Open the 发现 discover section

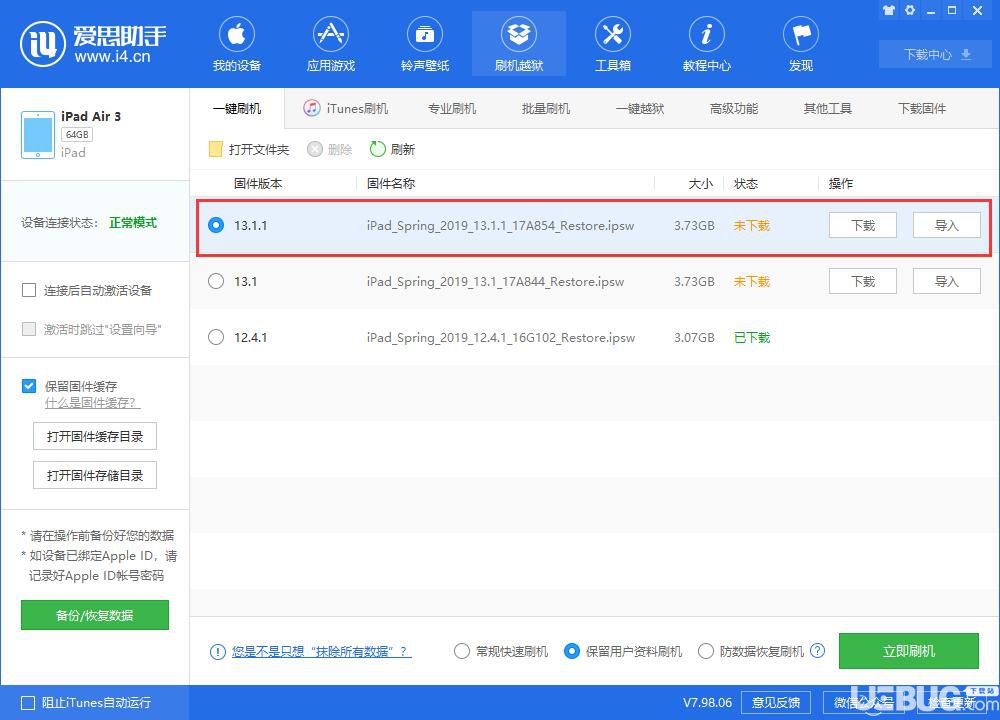tap(801, 45)
